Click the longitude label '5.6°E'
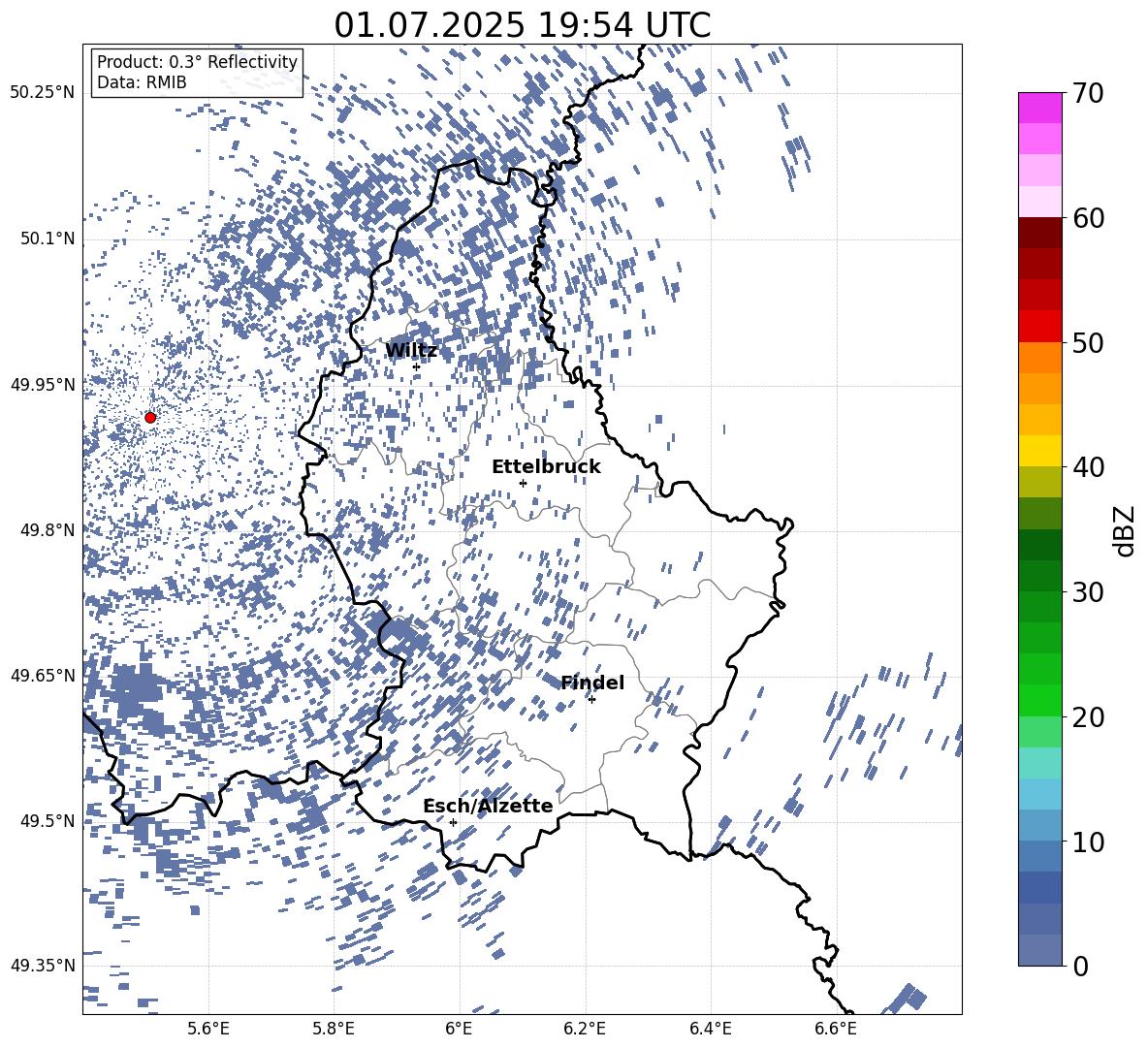Viewport: 1148px width, 1048px height. [x=208, y=1029]
